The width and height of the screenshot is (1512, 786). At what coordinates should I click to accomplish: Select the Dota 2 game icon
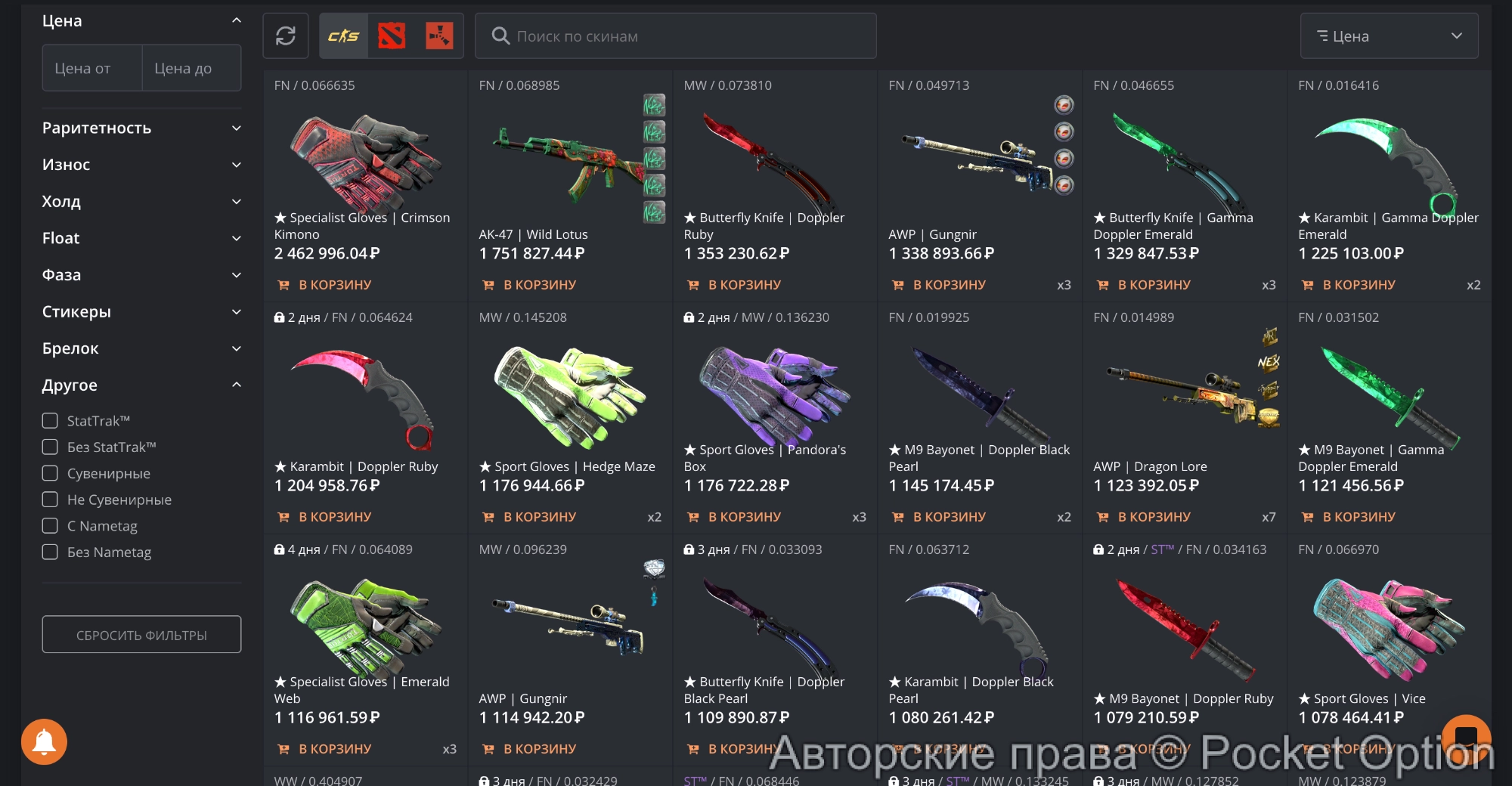click(392, 36)
